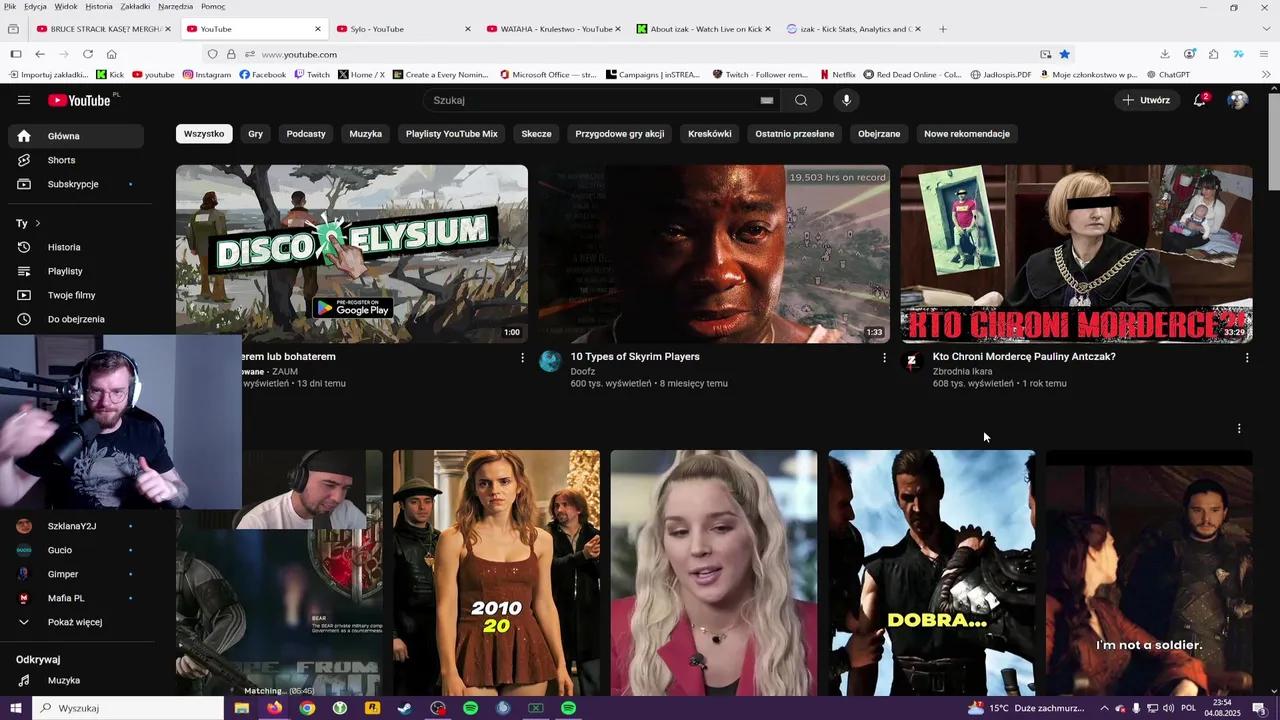Screen dimensions: 1280x720
Task: Open the browser downloads icon
Action: point(1165,54)
